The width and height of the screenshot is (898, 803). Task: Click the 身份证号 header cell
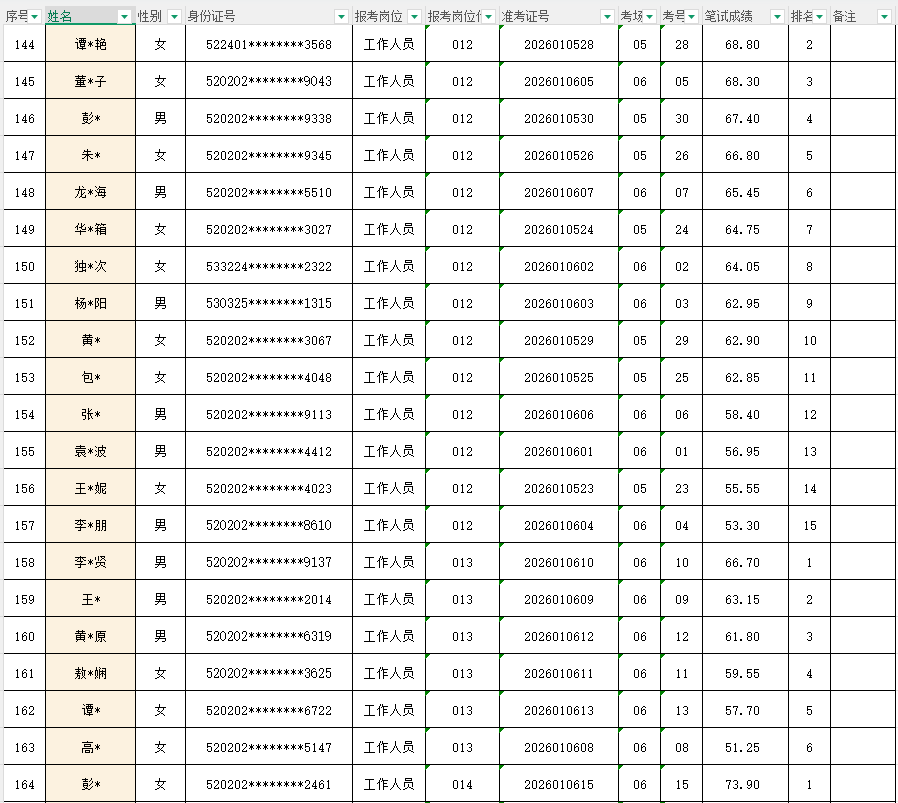coord(269,17)
